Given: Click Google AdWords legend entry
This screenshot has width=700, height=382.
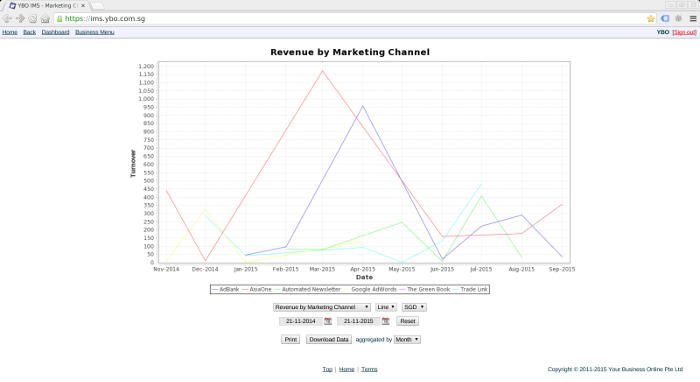Looking at the screenshot, I should [370, 289].
